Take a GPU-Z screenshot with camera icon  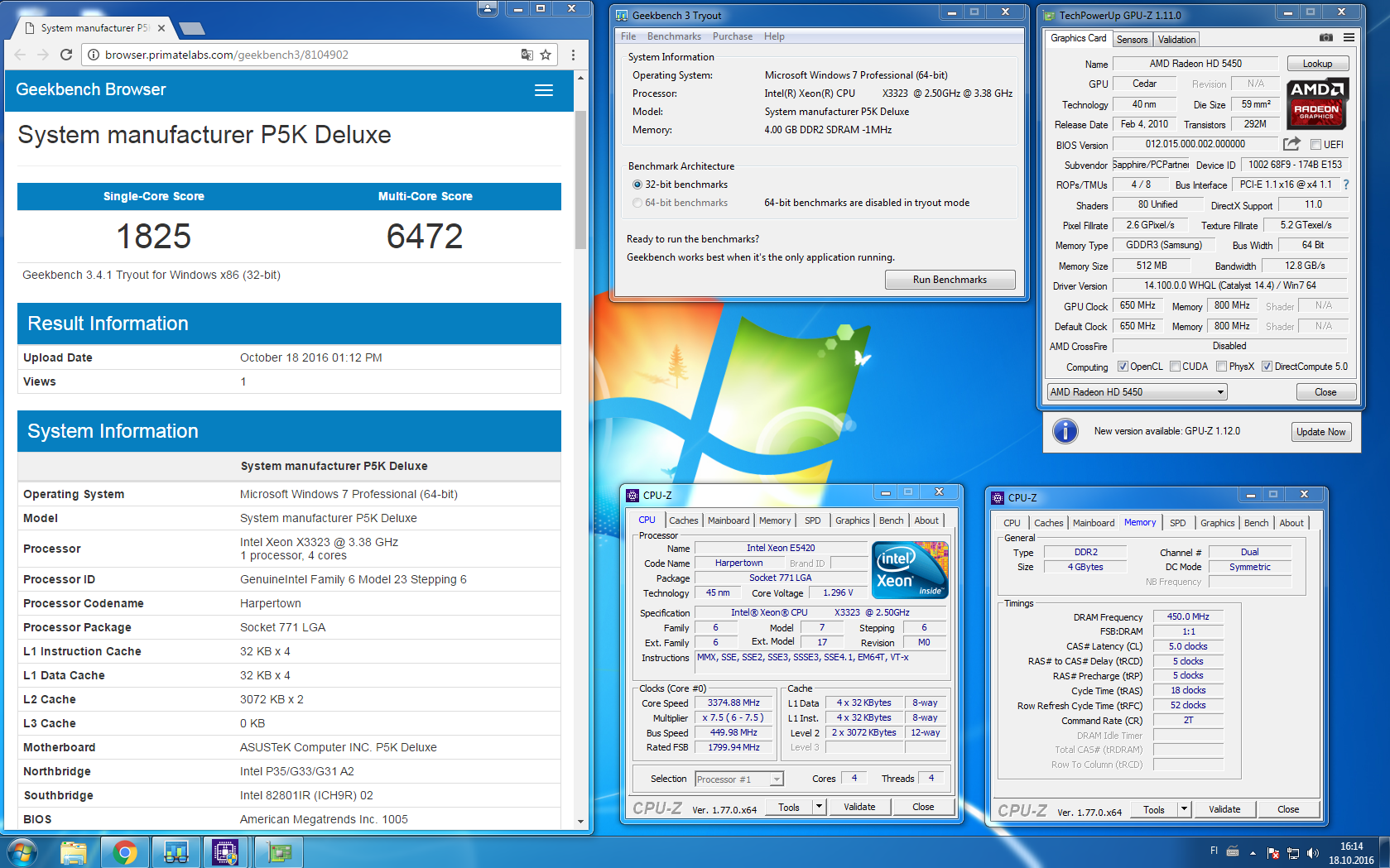pos(1326,38)
